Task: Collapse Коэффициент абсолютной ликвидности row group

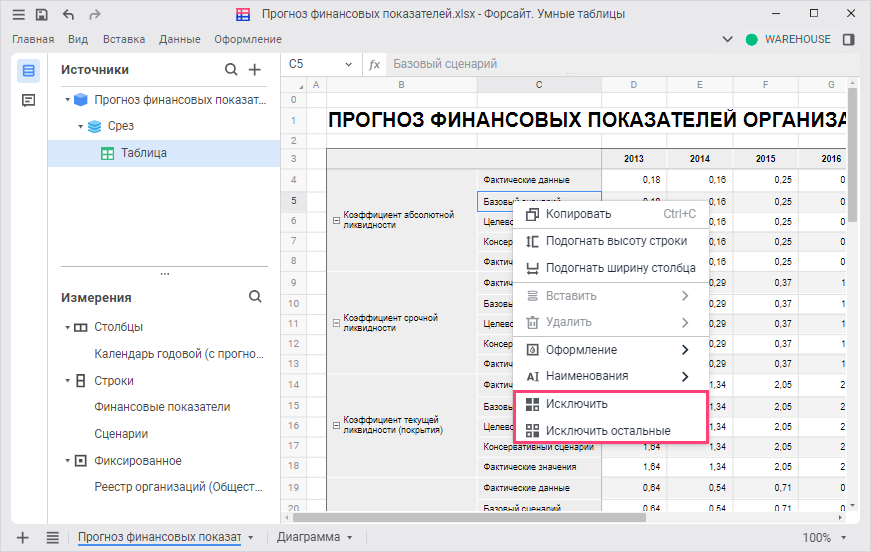Action: click(x=336, y=220)
